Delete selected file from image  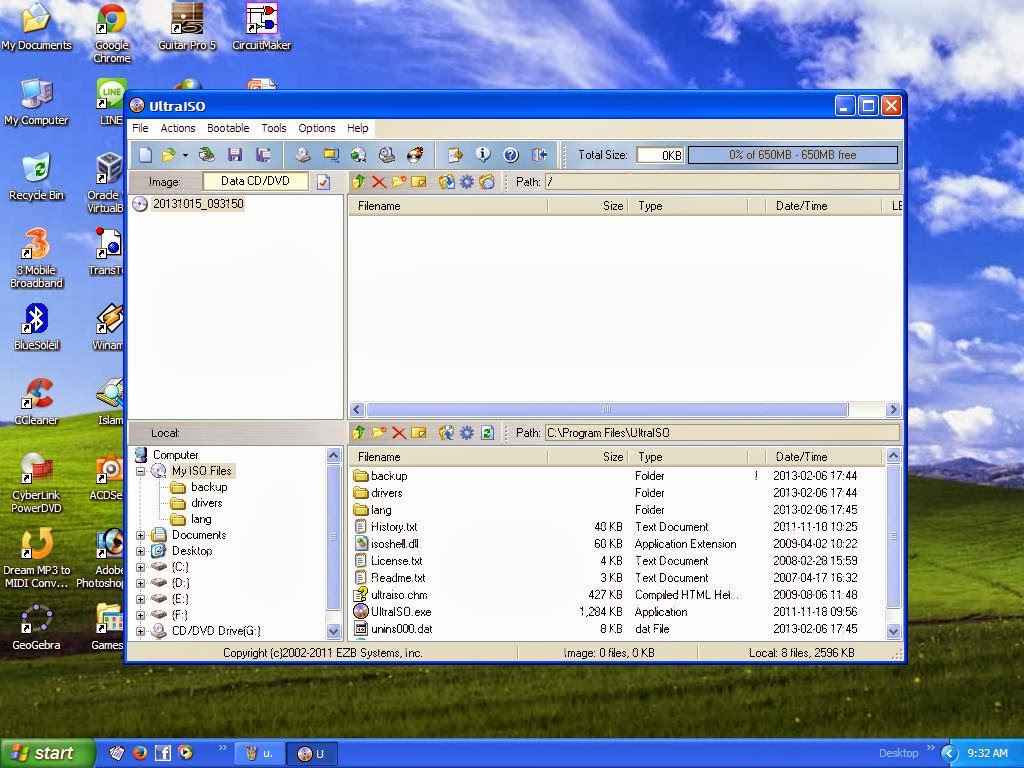coord(379,181)
